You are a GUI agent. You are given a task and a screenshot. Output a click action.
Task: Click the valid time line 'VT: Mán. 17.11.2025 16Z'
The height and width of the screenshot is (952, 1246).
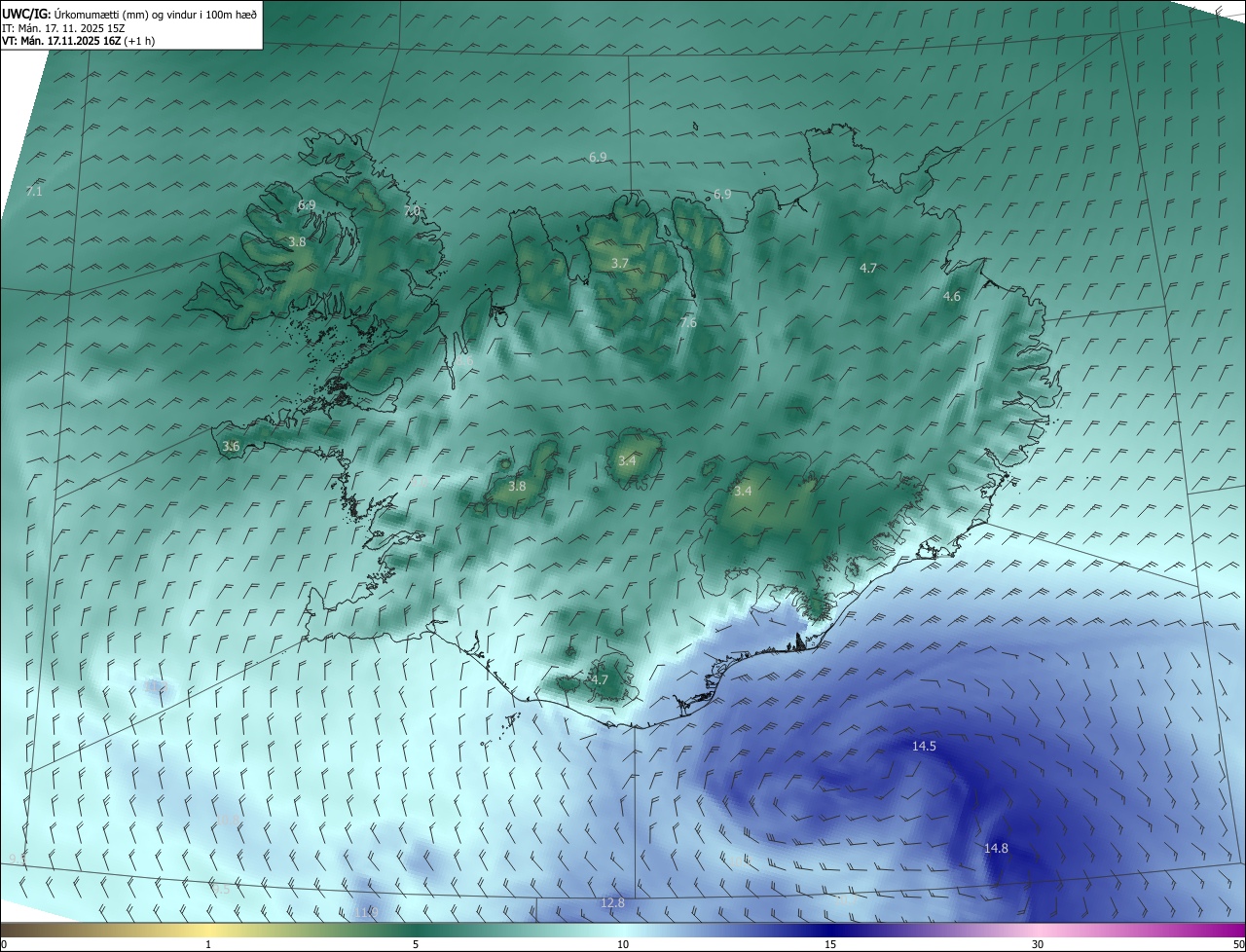pos(61,41)
